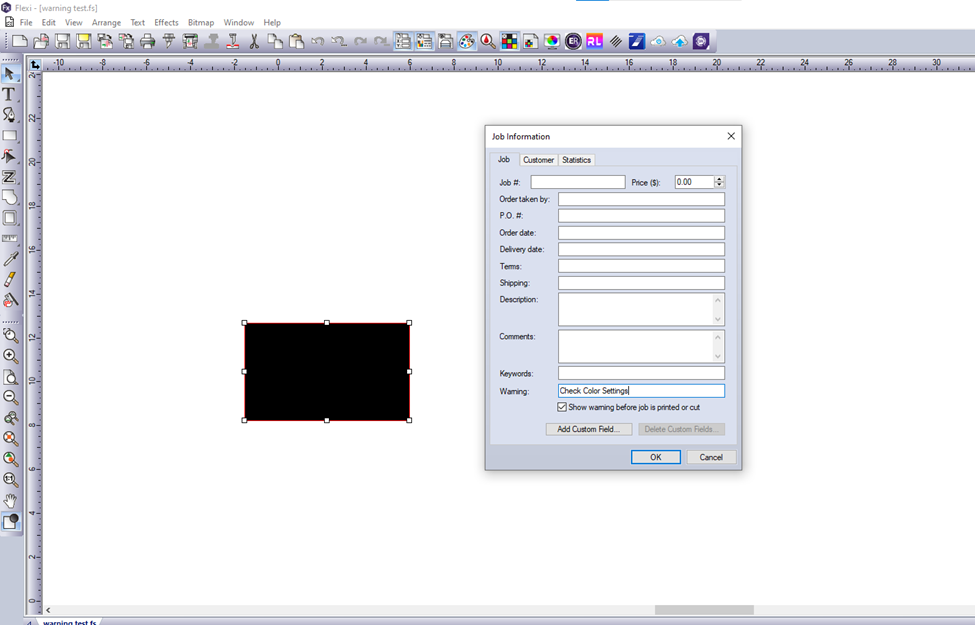Viewport: 975px width, 625px height.
Task: Open the color palette icon
Action: 466,42
